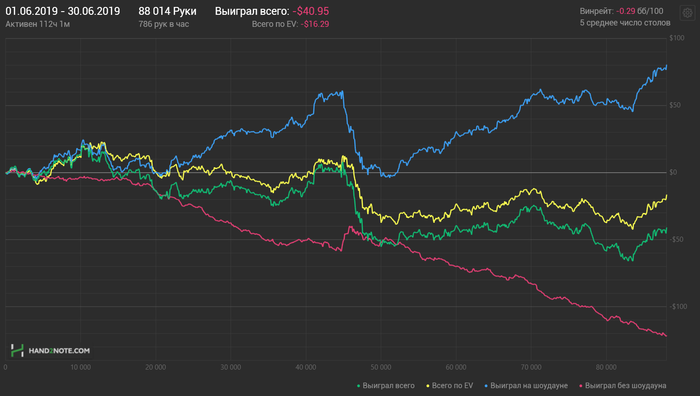700x396 pixels.
Task: Click the EV total value -$16.29
Action: pos(315,24)
